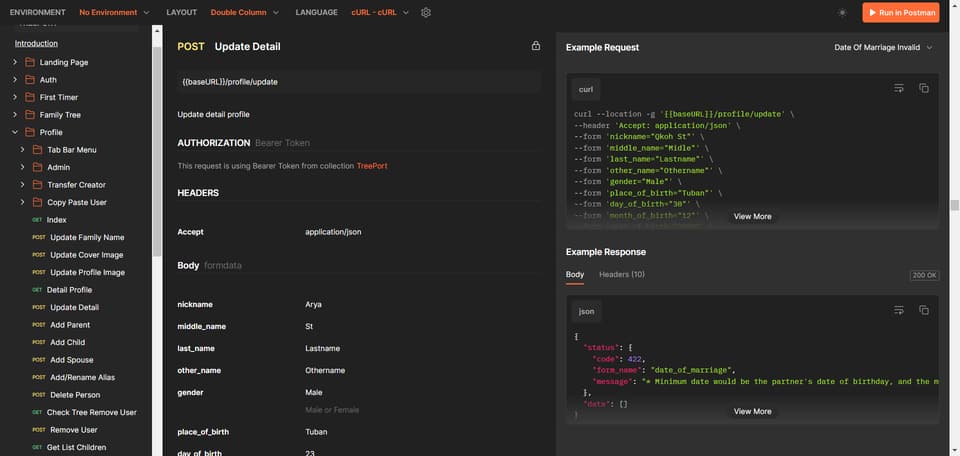Viewport: 960px width, 456px height.
Task: Click Copy Paste User folder icon
Action: coord(37,202)
